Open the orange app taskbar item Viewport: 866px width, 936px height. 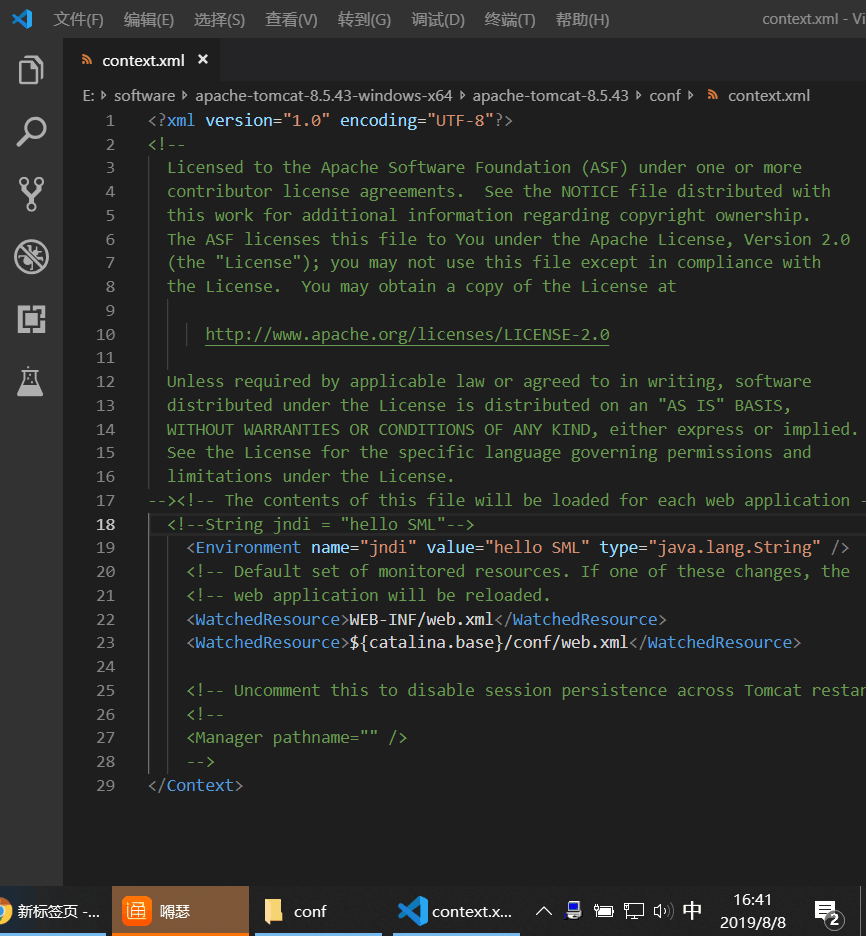pos(180,911)
